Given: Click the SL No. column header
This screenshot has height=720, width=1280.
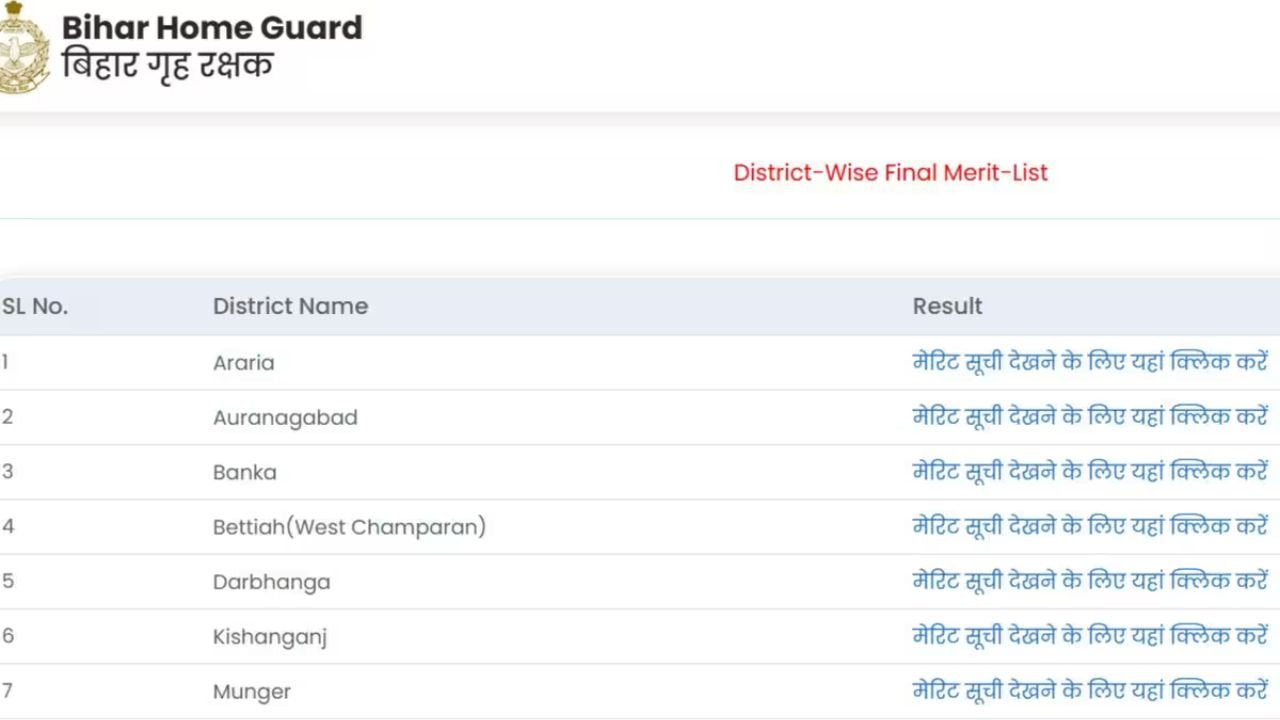Looking at the screenshot, I should pyautogui.click(x=35, y=306).
